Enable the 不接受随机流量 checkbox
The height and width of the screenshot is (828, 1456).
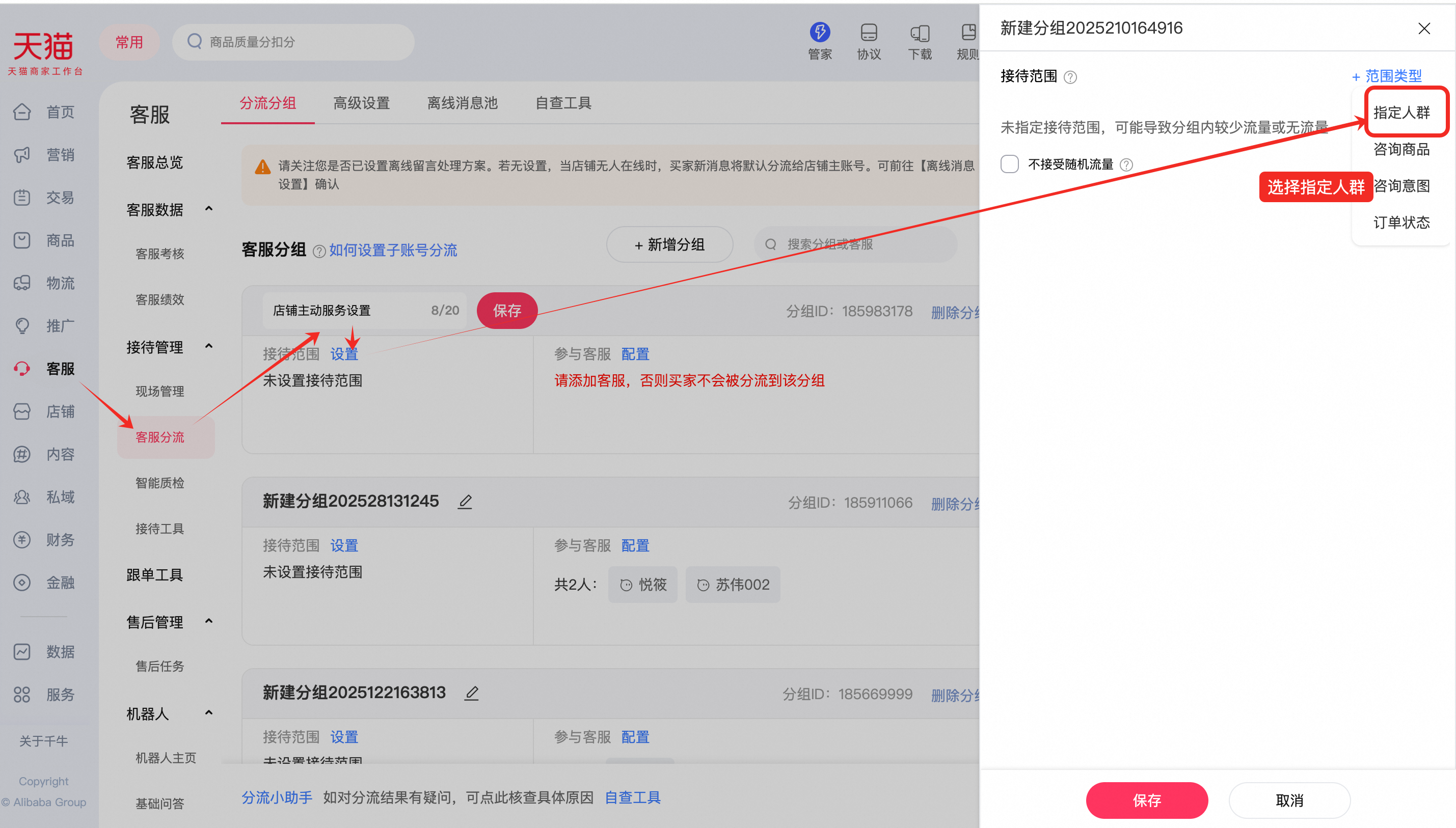(x=1010, y=164)
